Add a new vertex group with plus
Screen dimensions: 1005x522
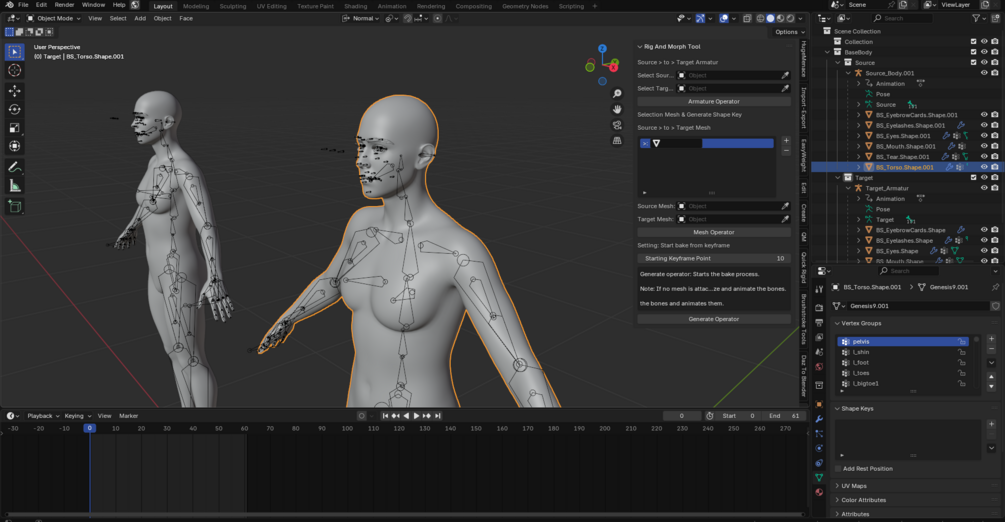click(x=992, y=339)
